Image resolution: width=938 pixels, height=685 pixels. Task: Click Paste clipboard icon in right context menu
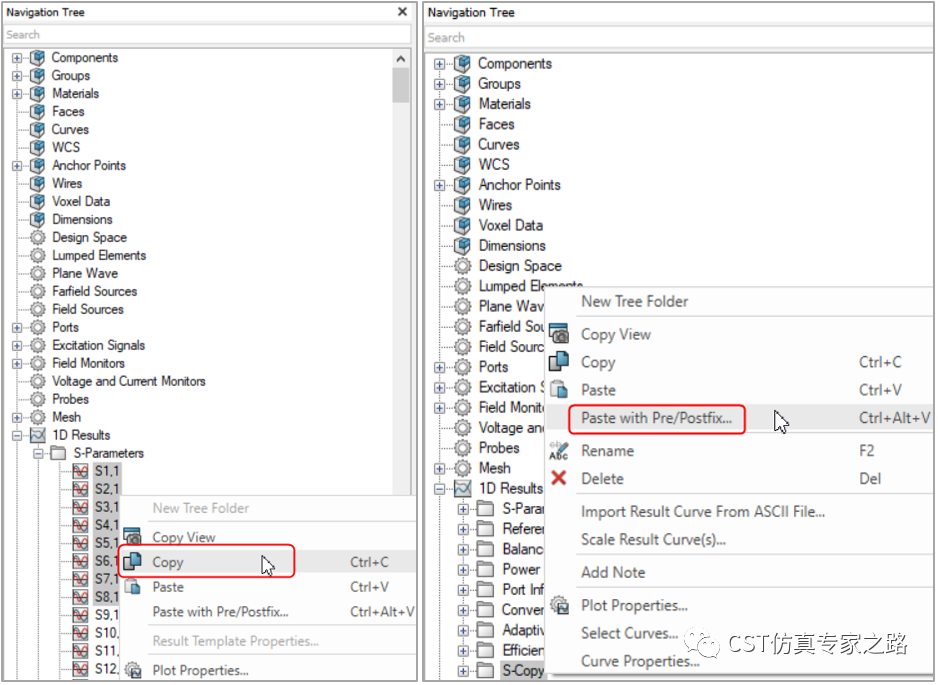click(x=559, y=389)
